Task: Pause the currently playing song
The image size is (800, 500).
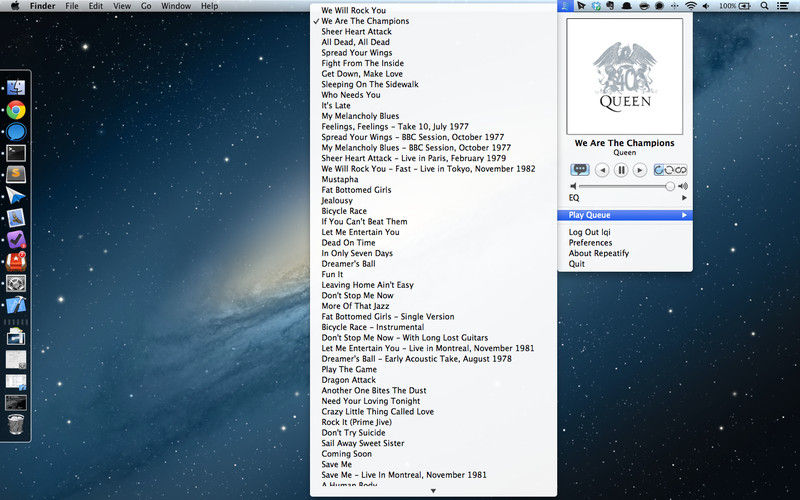Action: pyautogui.click(x=621, y=170)
